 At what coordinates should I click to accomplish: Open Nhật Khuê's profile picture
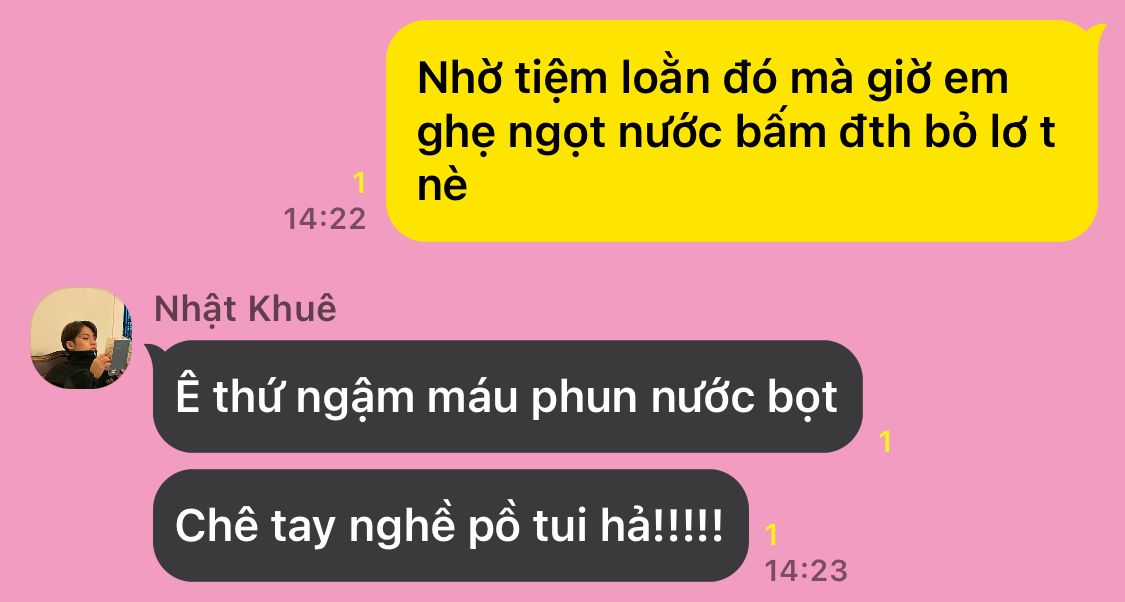coord(81,339)
